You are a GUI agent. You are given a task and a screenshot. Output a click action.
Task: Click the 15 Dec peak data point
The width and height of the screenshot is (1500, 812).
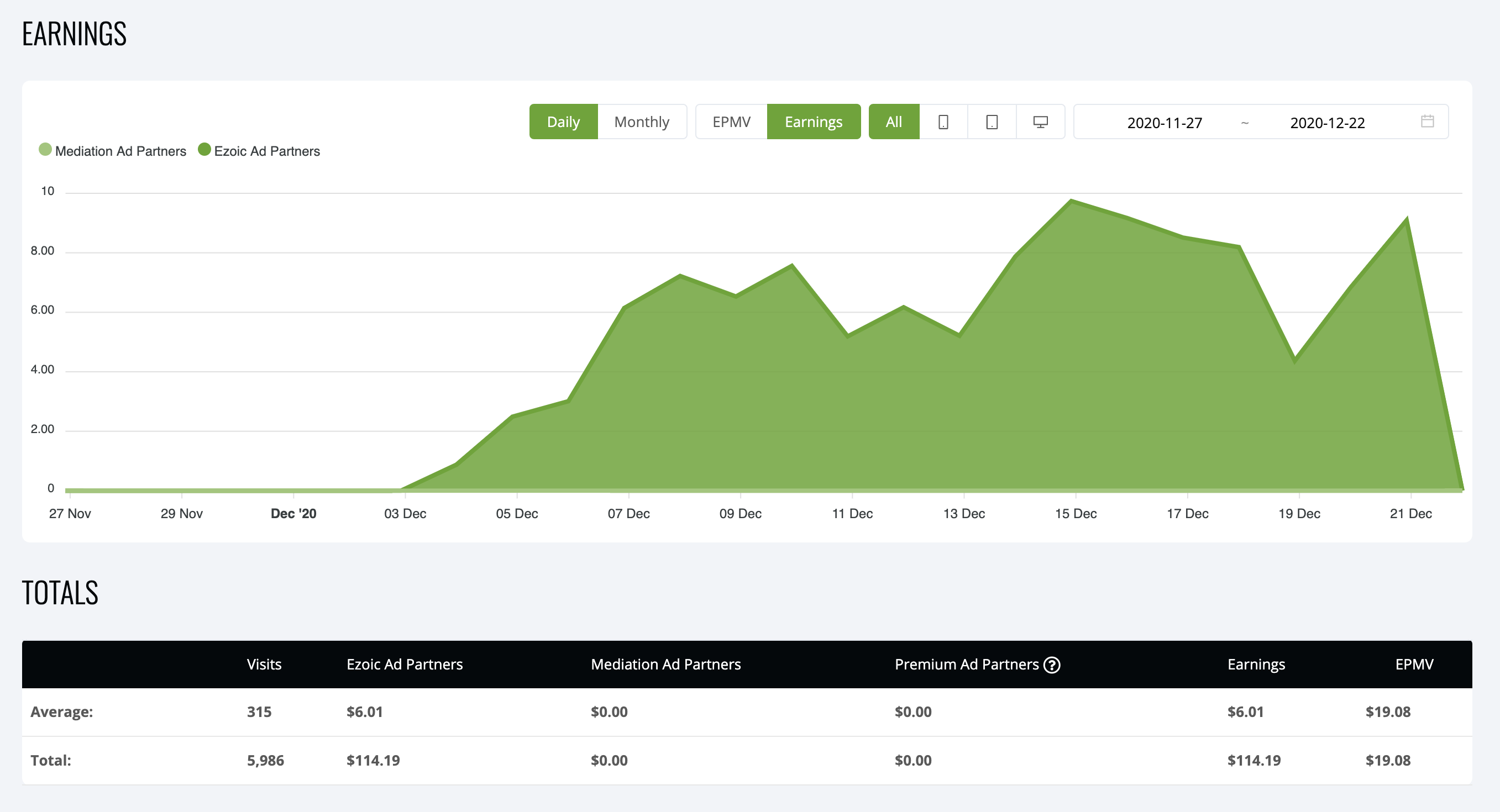click(x=1072, y=202)
